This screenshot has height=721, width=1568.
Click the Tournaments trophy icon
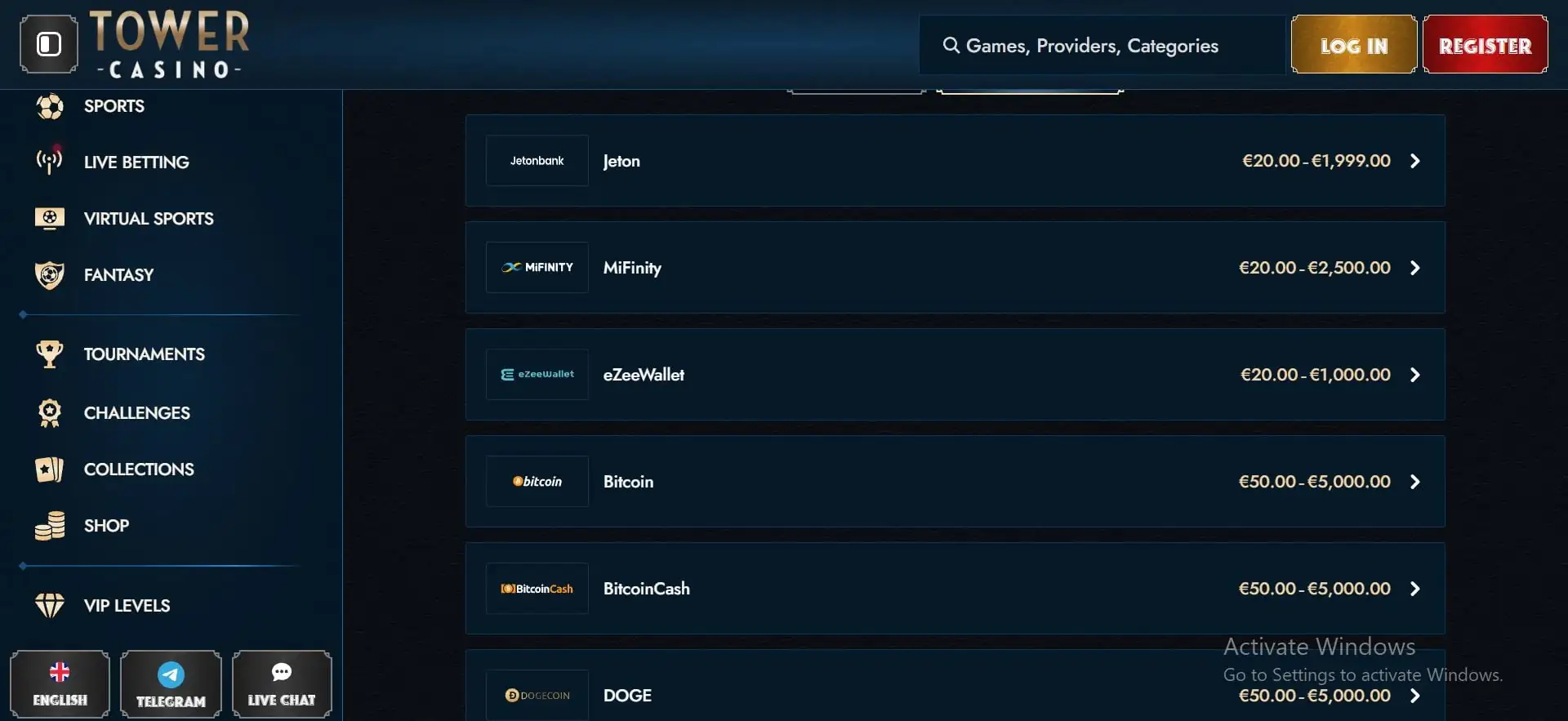tap(50, 354)
